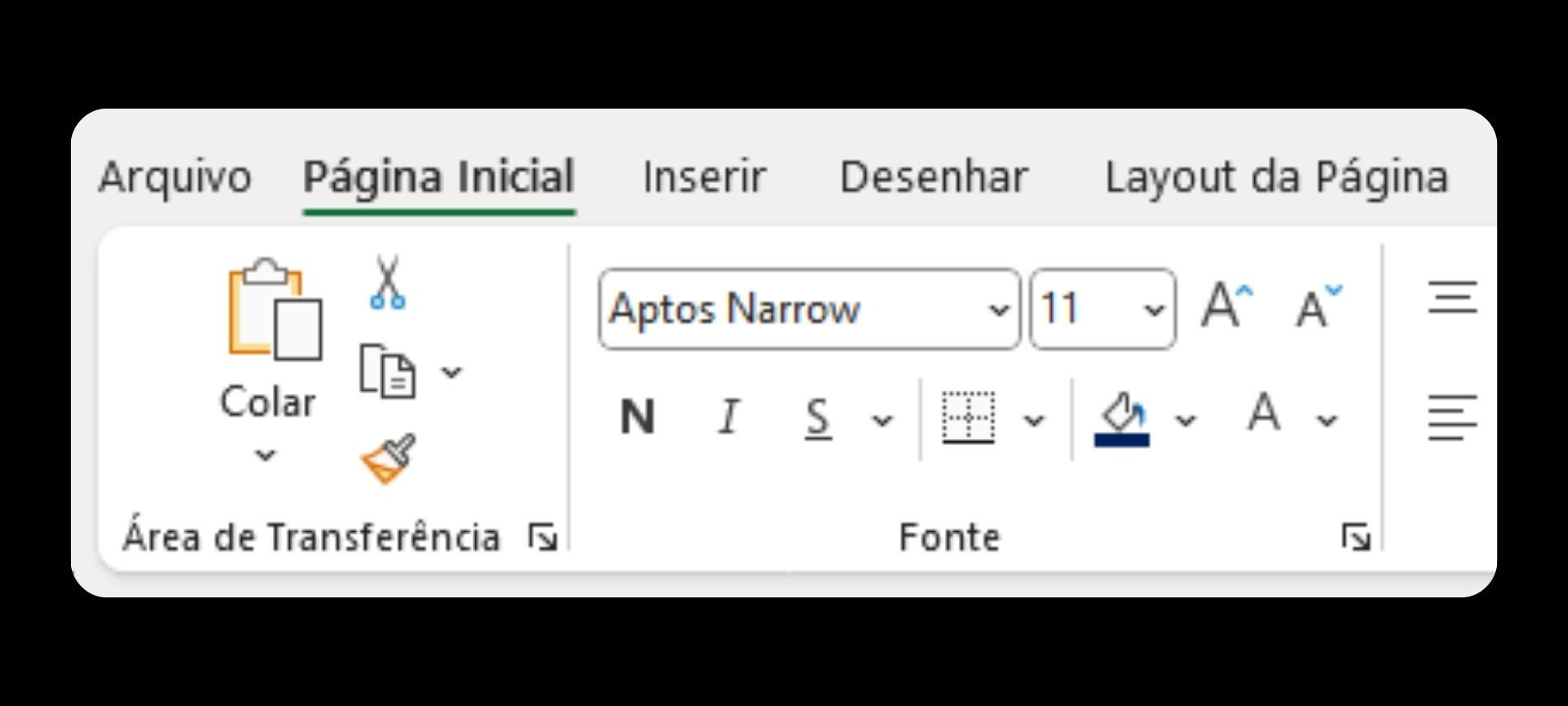Screen dimensions: 1568x706
Task: Open the Fonte dialog launcher
Action: point(1356,537)
